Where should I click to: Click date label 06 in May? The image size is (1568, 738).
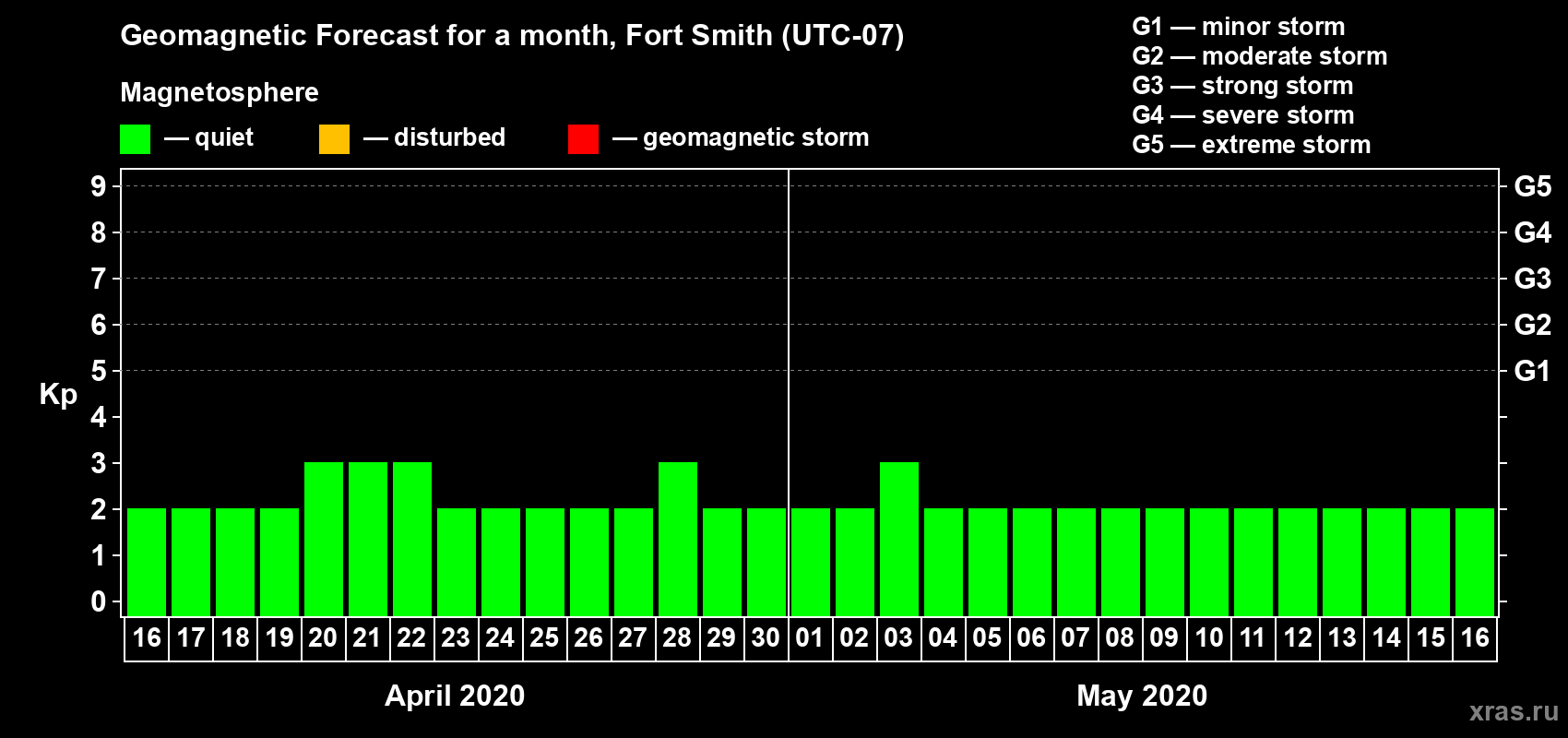click(x=1031, y=637)
